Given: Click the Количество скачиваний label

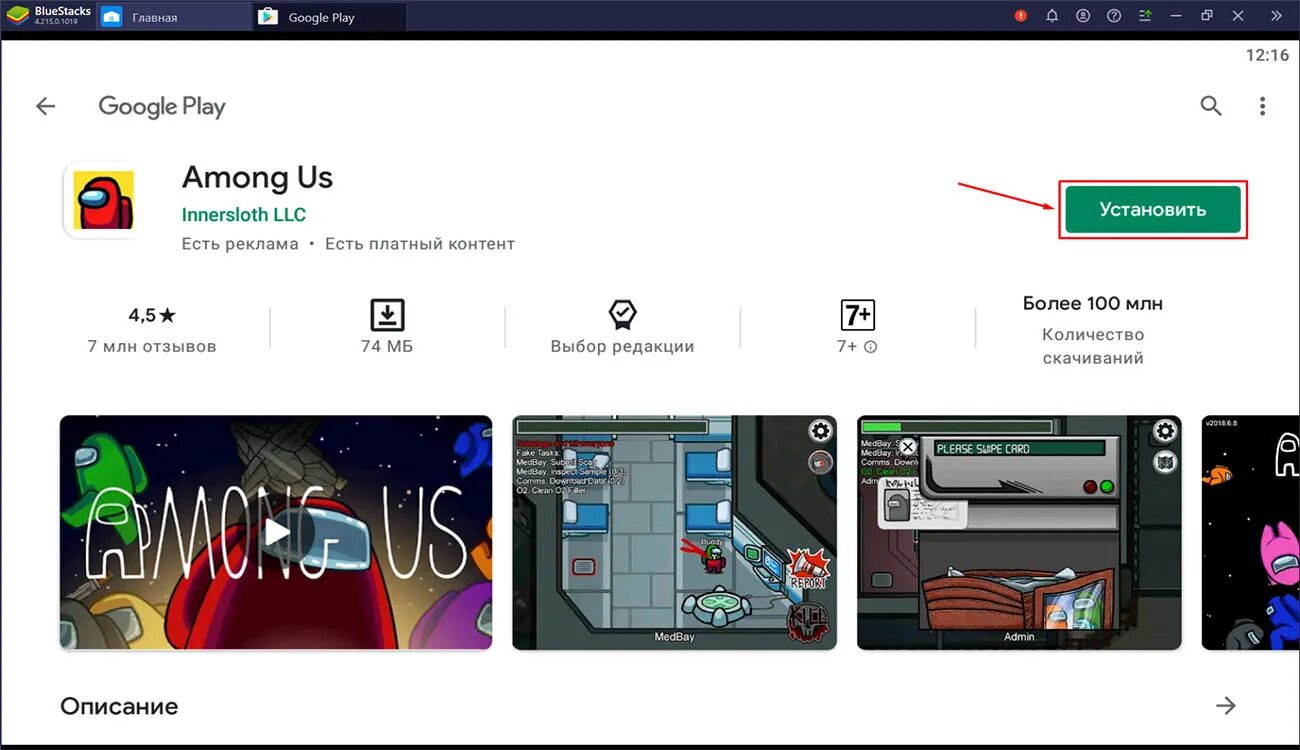Looking at the screenshot, I should [x=1092, y=346].
